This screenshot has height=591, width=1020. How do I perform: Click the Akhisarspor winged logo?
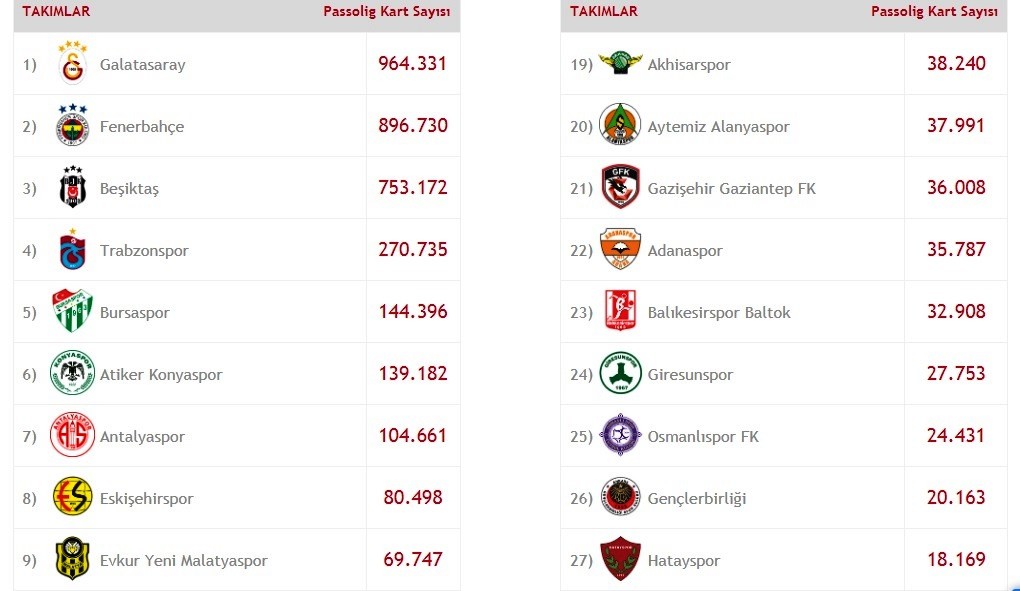[x=620, y=63]
